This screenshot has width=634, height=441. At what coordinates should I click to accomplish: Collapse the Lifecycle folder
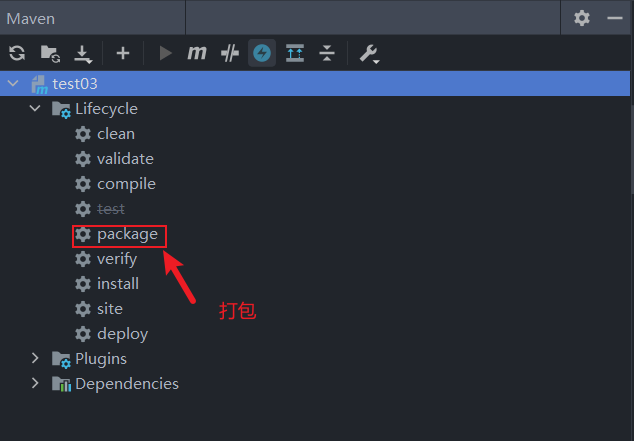35,108
